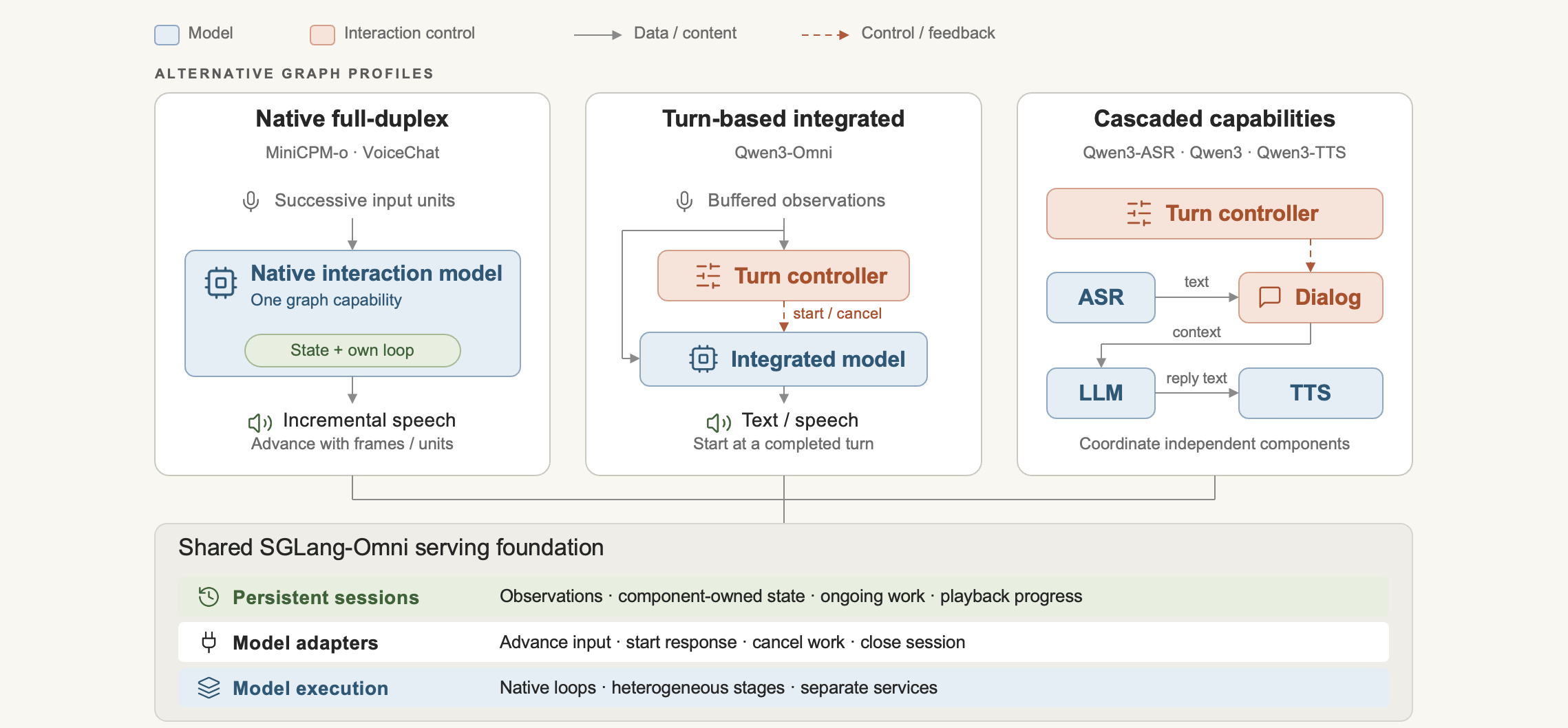This screenshot has width=1568, height=728.
Task: Click the chip icon in Integrated model
Action: pos(703,359)
